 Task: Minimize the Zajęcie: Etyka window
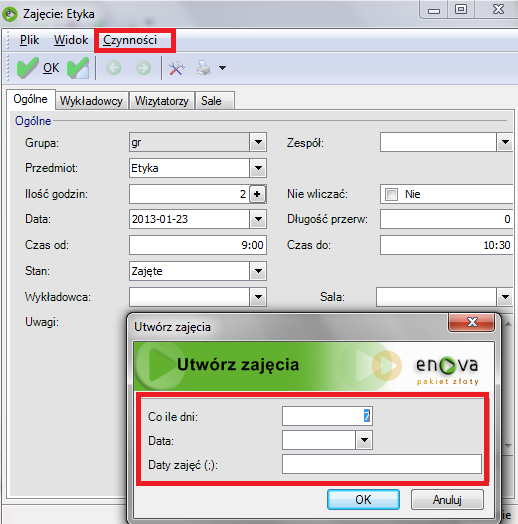(434, 10)
